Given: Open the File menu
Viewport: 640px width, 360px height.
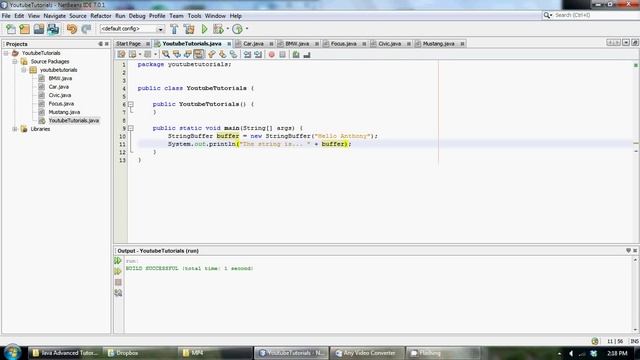Looking at the screenshot, I should point(6,16).
